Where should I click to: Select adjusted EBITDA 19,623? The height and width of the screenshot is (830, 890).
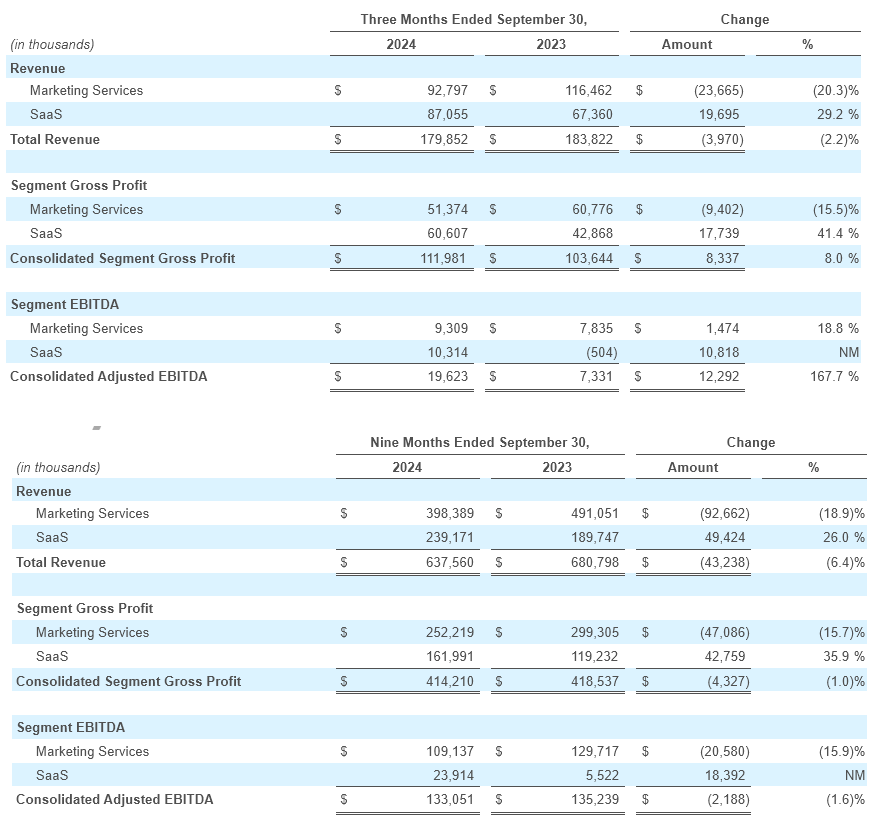click(447, 377)
